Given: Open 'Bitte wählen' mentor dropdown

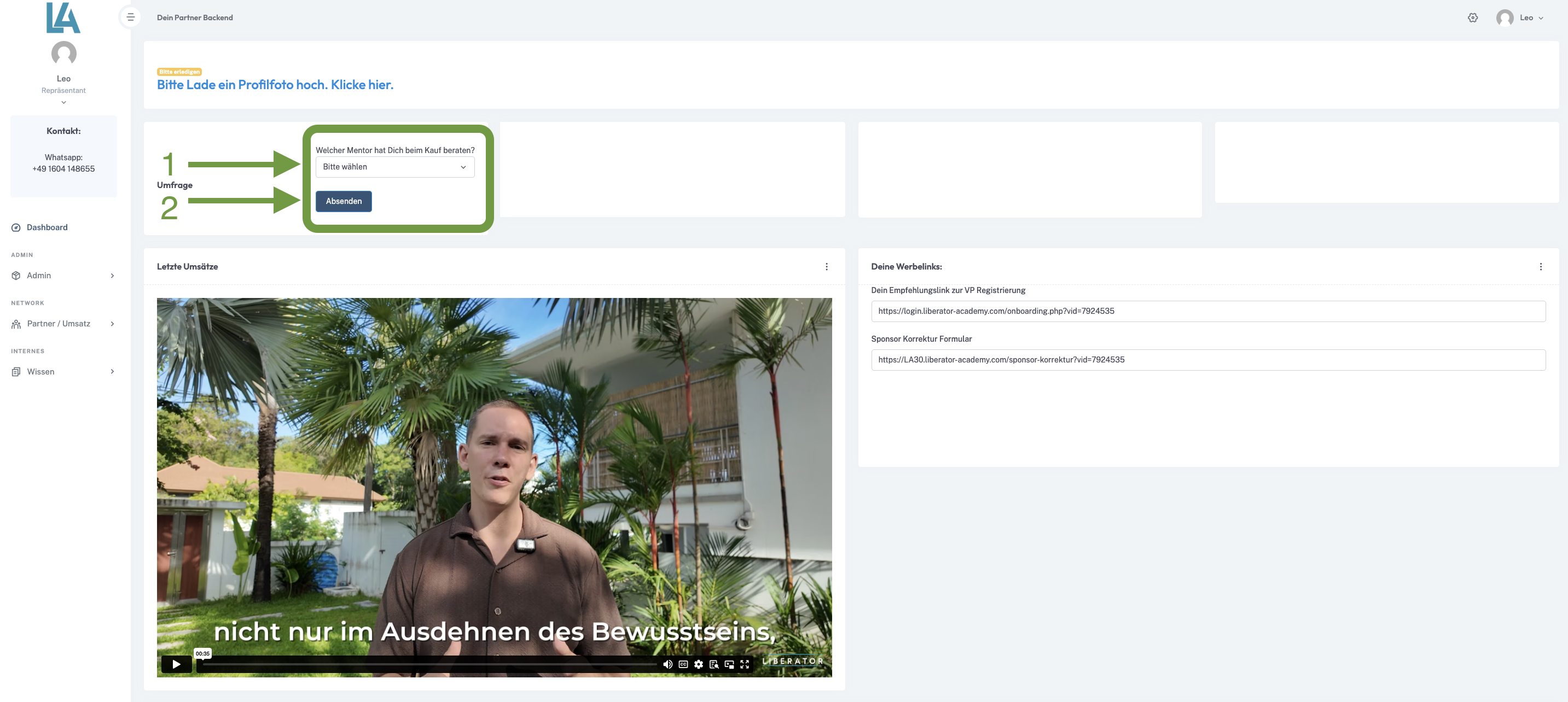Looking at the screenshot, I should (394, 167).
